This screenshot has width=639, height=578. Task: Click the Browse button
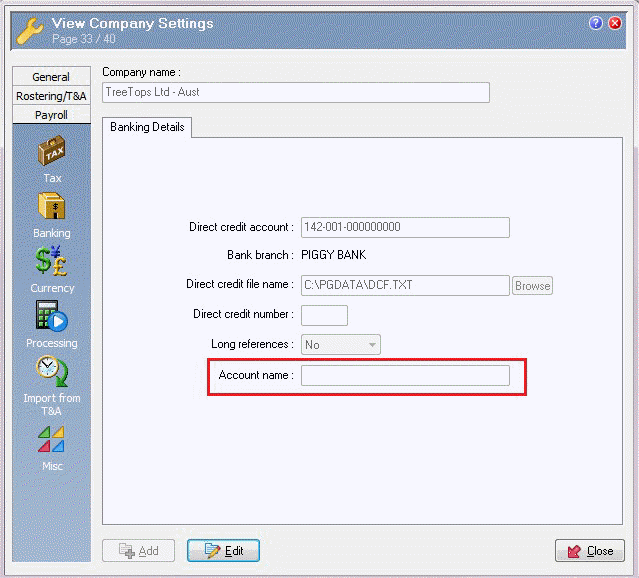click(532, 286)
